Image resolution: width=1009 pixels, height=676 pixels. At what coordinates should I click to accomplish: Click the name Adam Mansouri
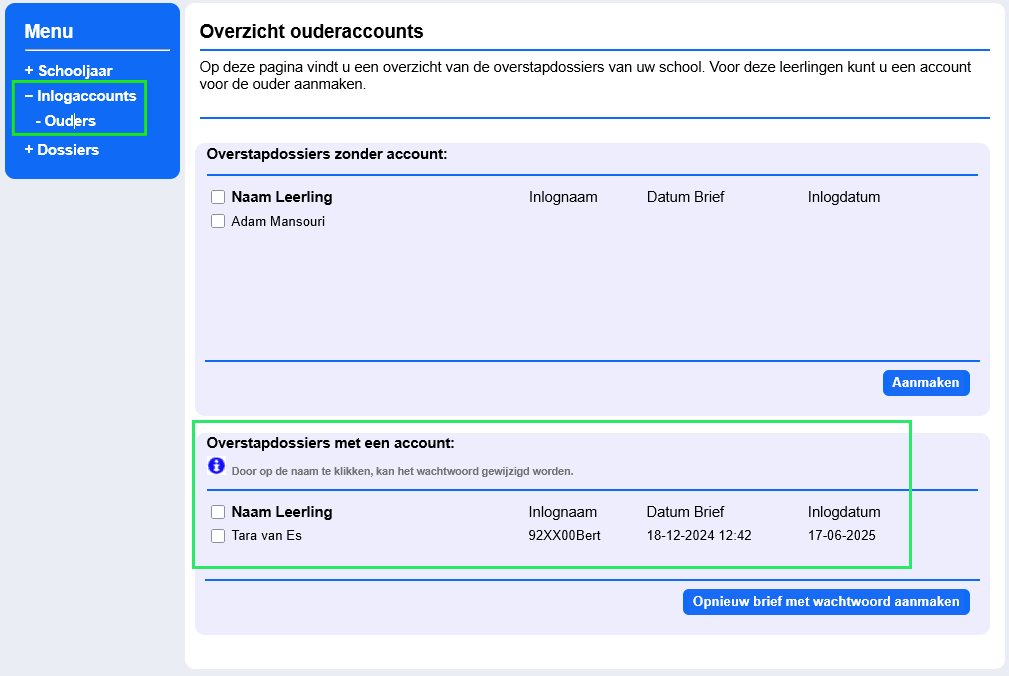(x=278, y=222)
